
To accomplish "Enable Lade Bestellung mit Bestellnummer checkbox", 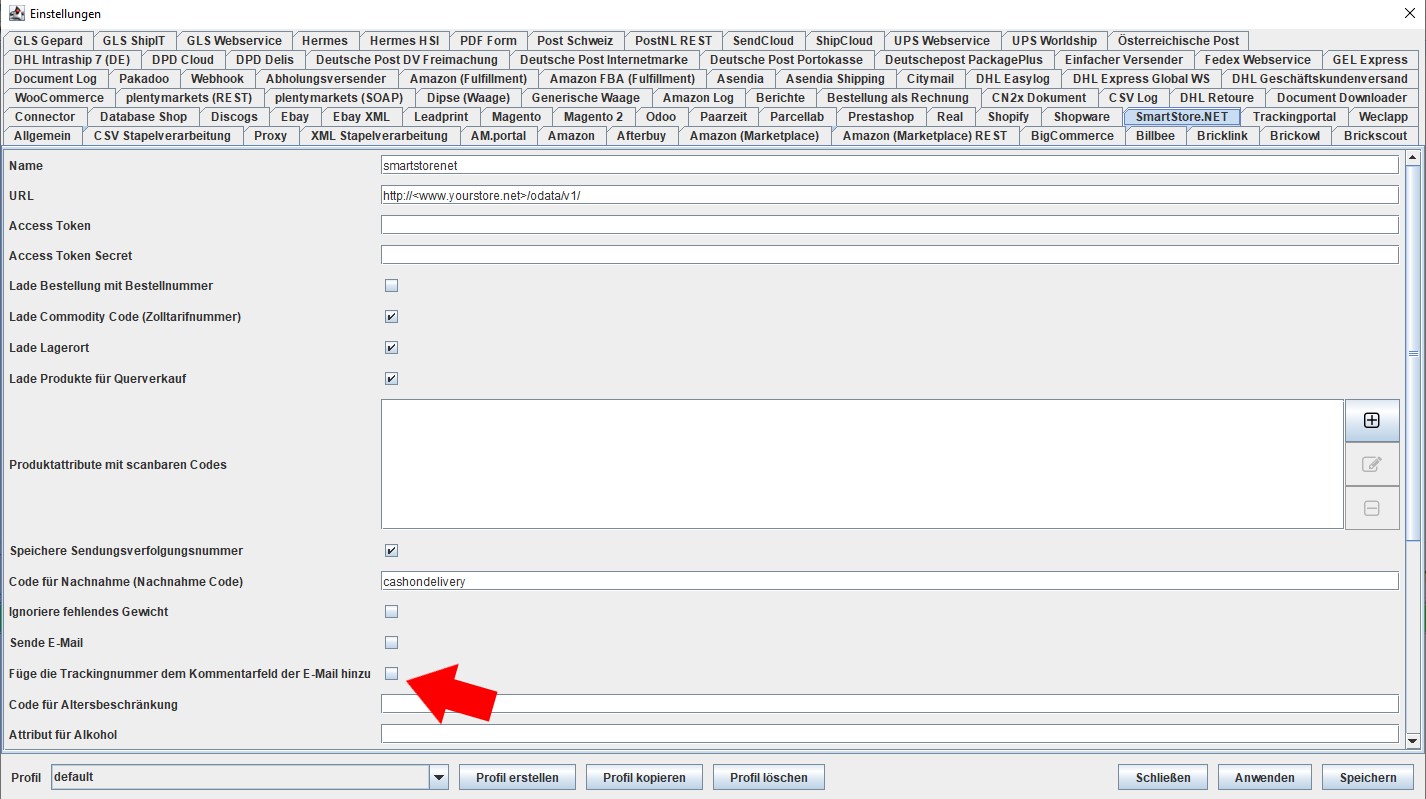I will [x=391, y=286].
